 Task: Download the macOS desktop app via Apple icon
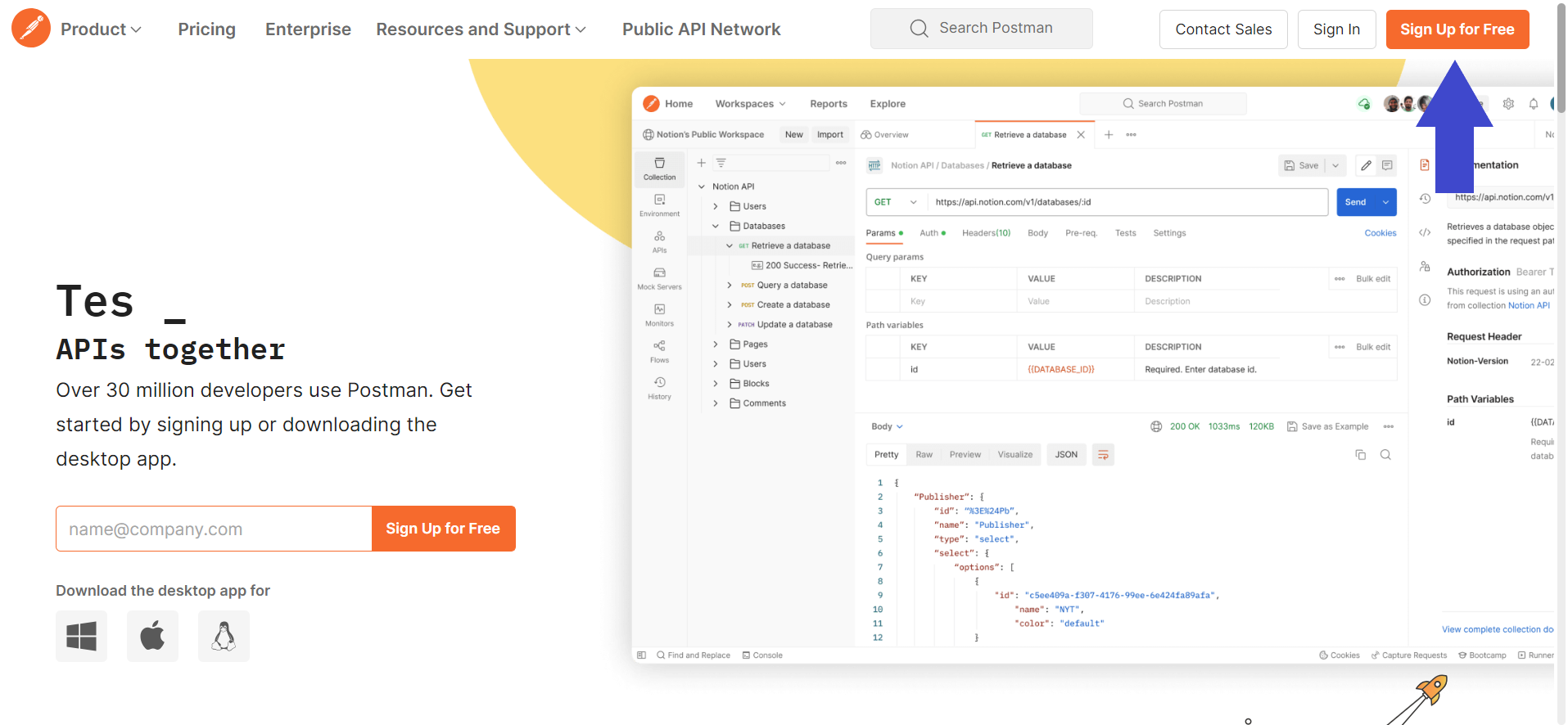click(152, 636)
